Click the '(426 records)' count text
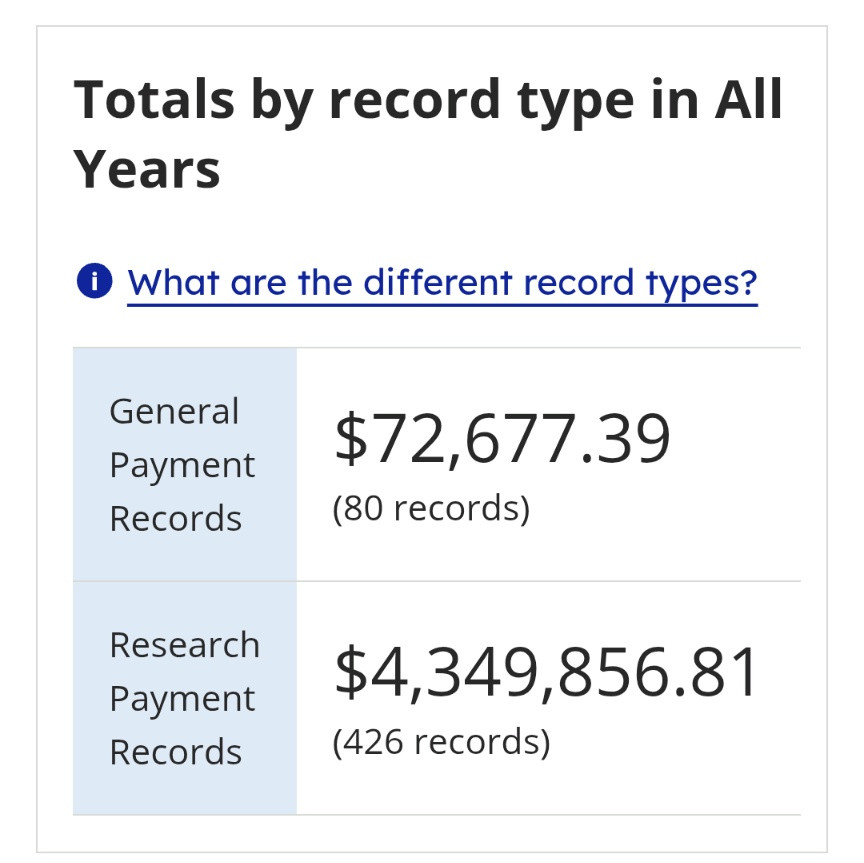 pyautogui.click(x=441, y=742)
